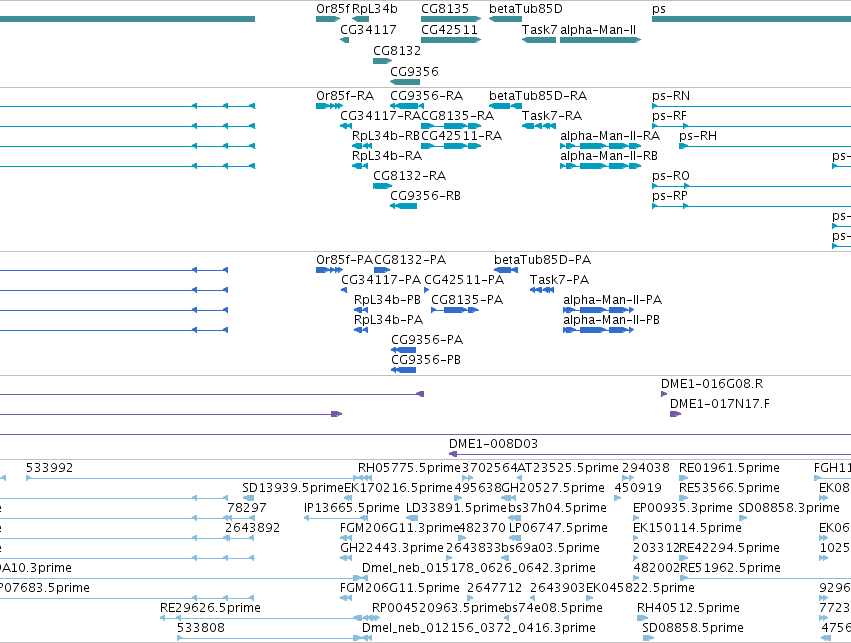
Task: Open the SD08858.5prime EST label
Action: [x=693, y=627]
